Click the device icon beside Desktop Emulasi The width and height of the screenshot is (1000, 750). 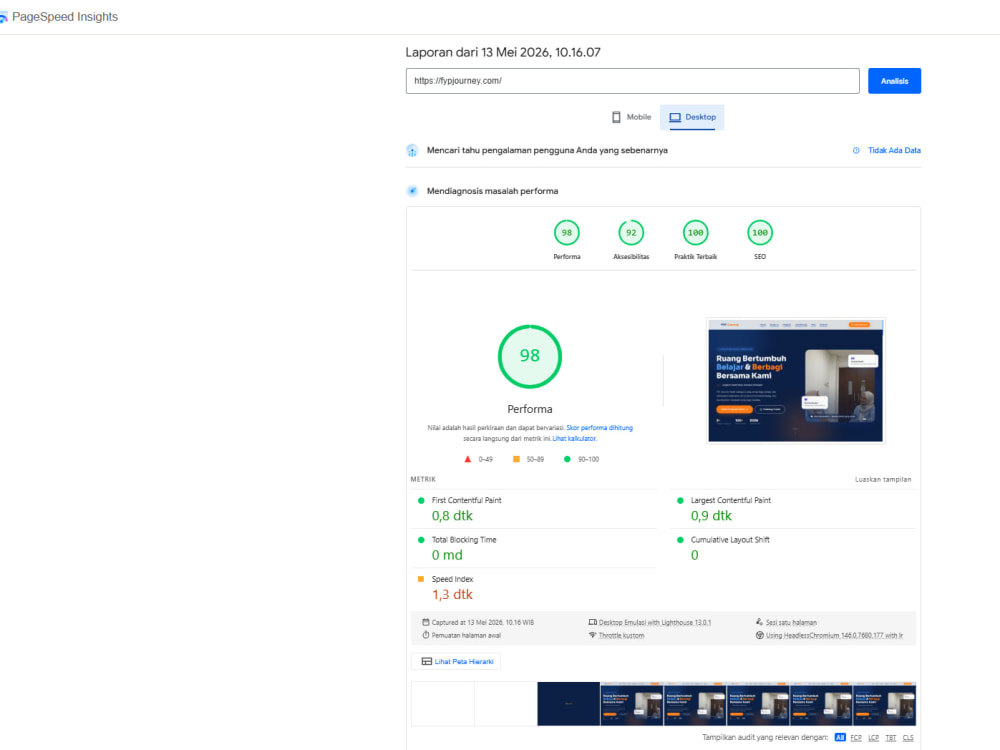click(x=592, y=622)
